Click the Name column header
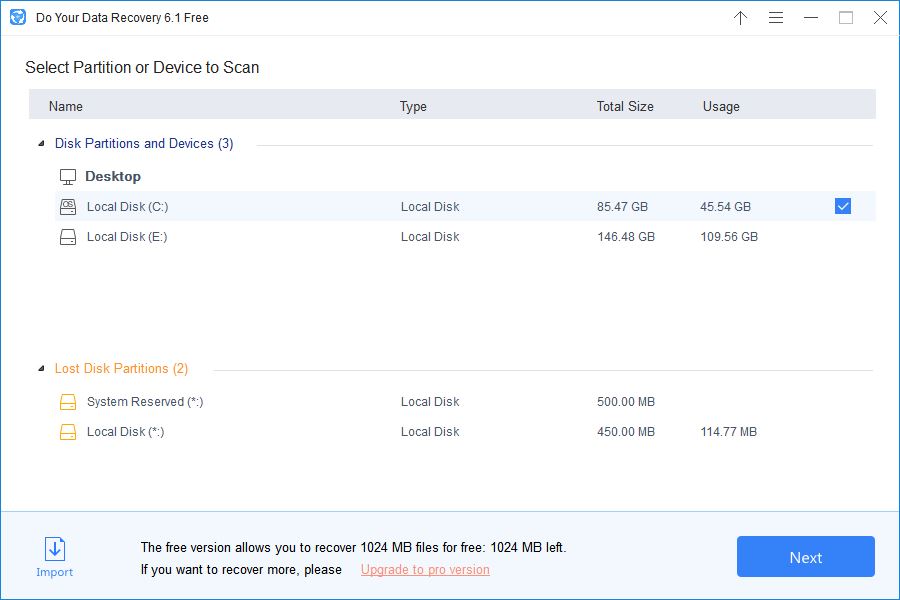Viewport: 900px width, 600px height. tap(66, 105)
